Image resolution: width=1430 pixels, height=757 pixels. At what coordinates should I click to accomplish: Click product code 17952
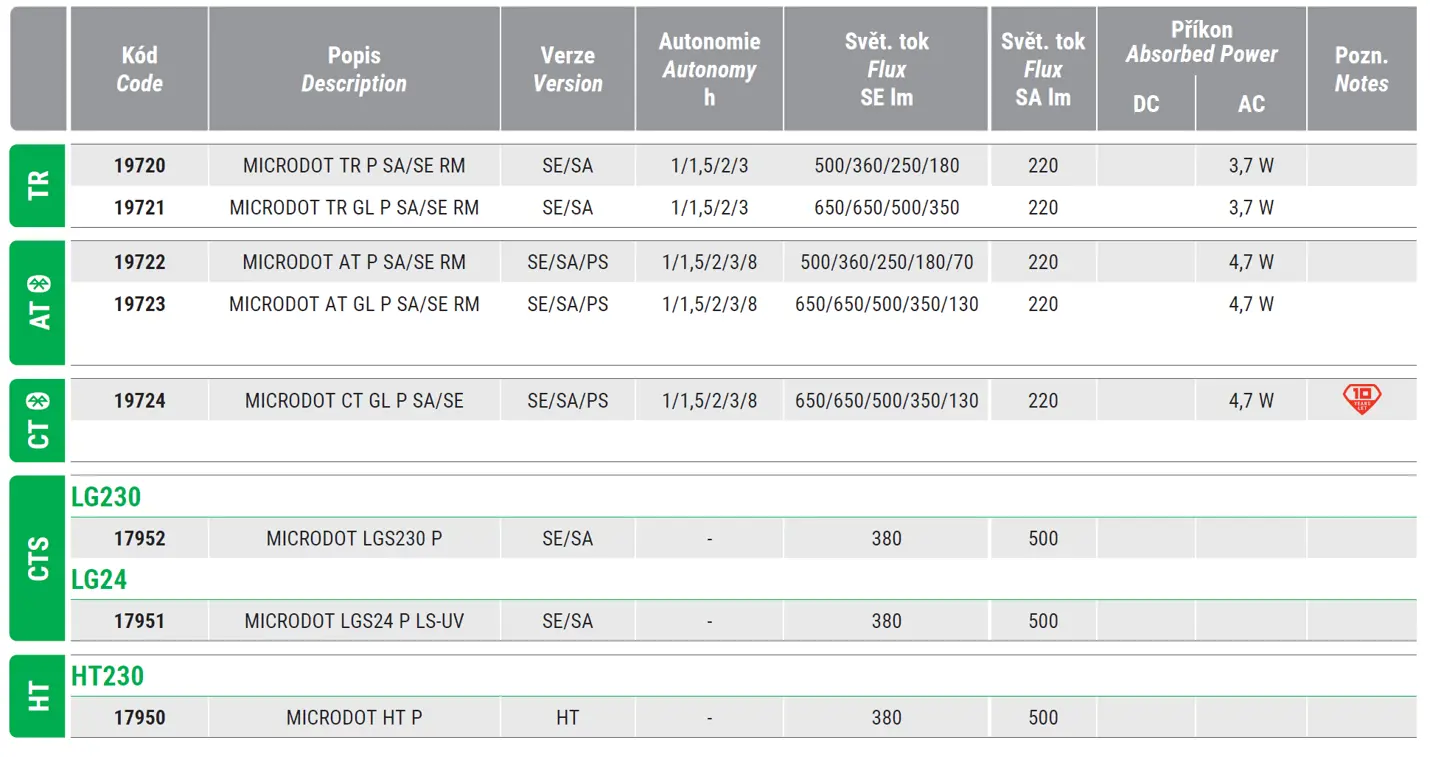tap(140, 539)
